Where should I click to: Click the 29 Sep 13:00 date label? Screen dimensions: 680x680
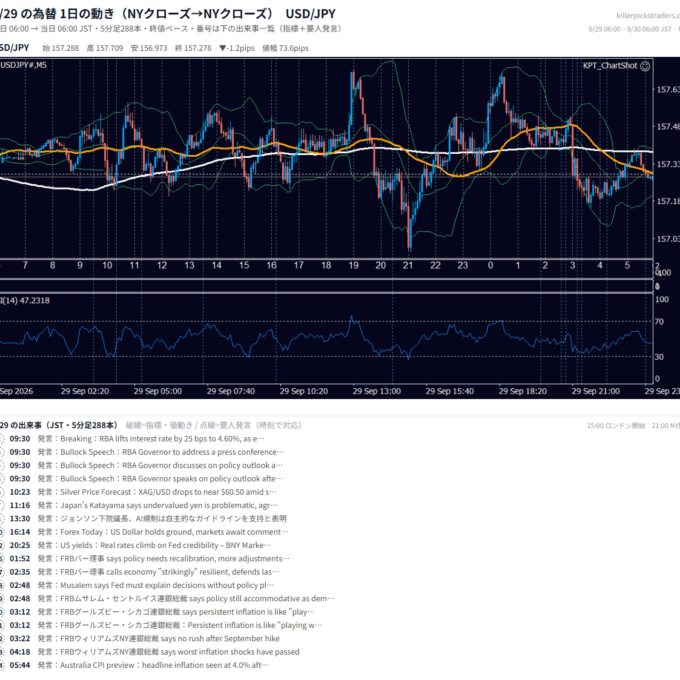tap(377, 391)
